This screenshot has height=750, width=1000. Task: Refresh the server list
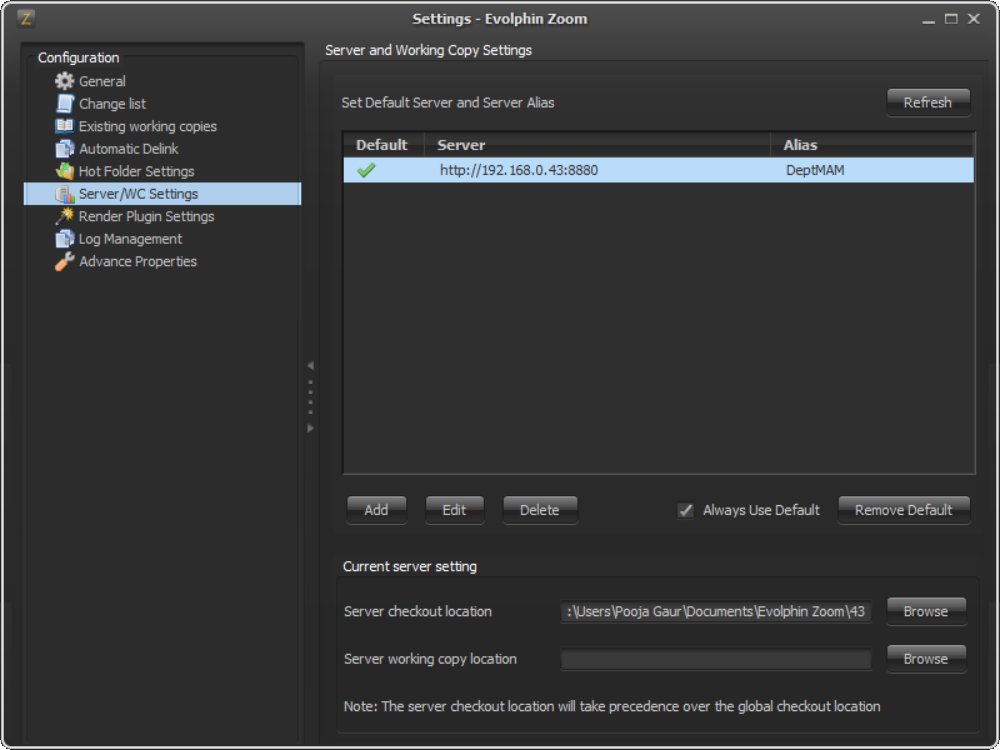(928, 102)
